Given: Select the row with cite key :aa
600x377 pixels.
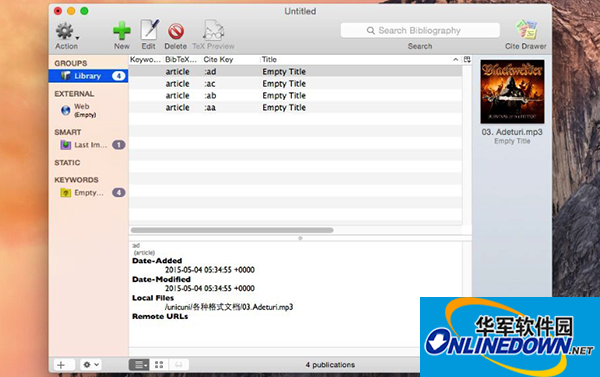Looking at the screenshot, I should click(295, 107).
